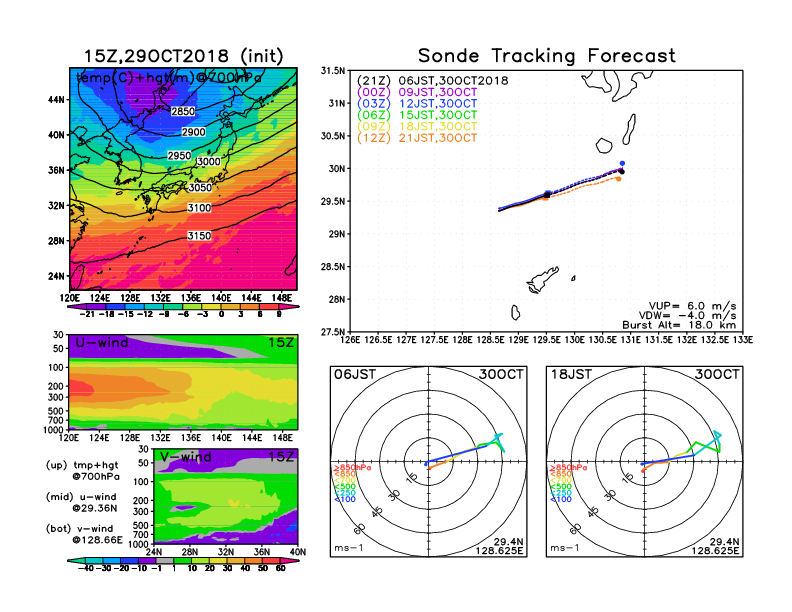
Task: Click the '(mid) u-wind @29.36N' note
Action: coord(81,502)
